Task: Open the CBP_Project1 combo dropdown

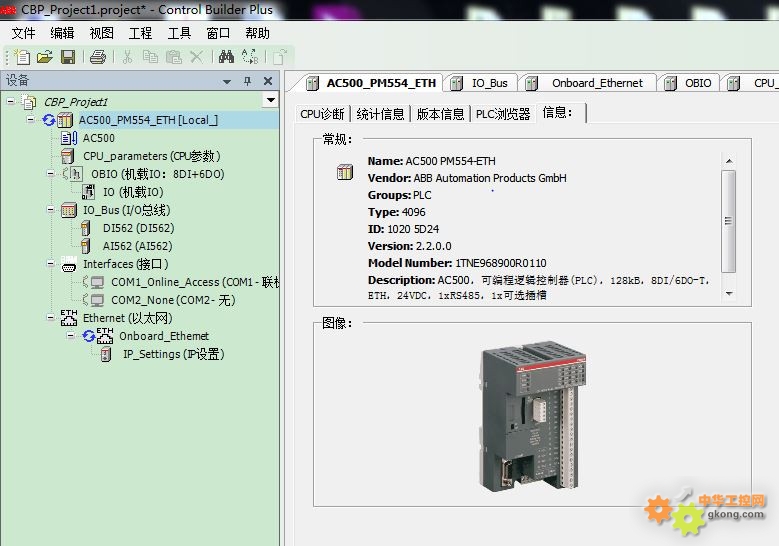Action: point(271,100)
